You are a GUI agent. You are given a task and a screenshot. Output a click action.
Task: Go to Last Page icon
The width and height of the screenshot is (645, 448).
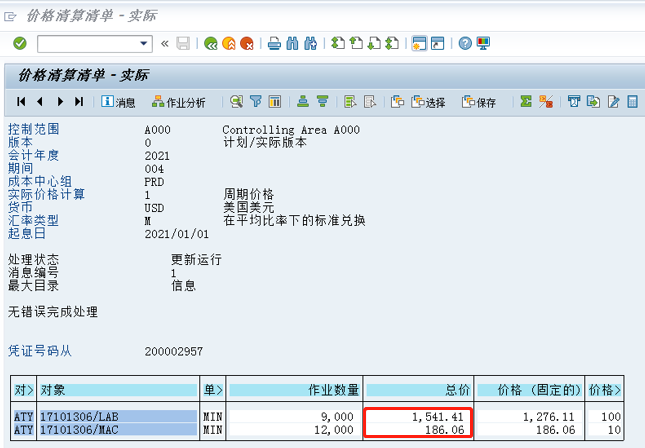click(x=392, y=43)
